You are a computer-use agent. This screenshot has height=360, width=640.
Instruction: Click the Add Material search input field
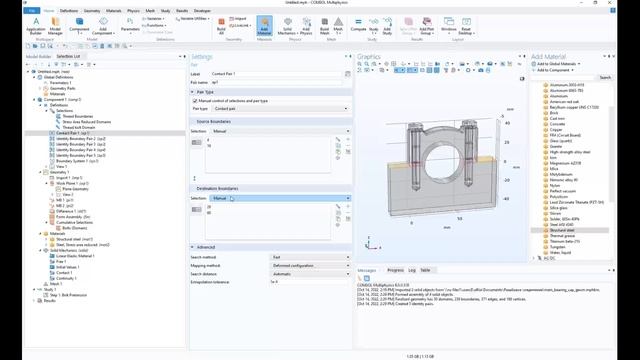563,77
